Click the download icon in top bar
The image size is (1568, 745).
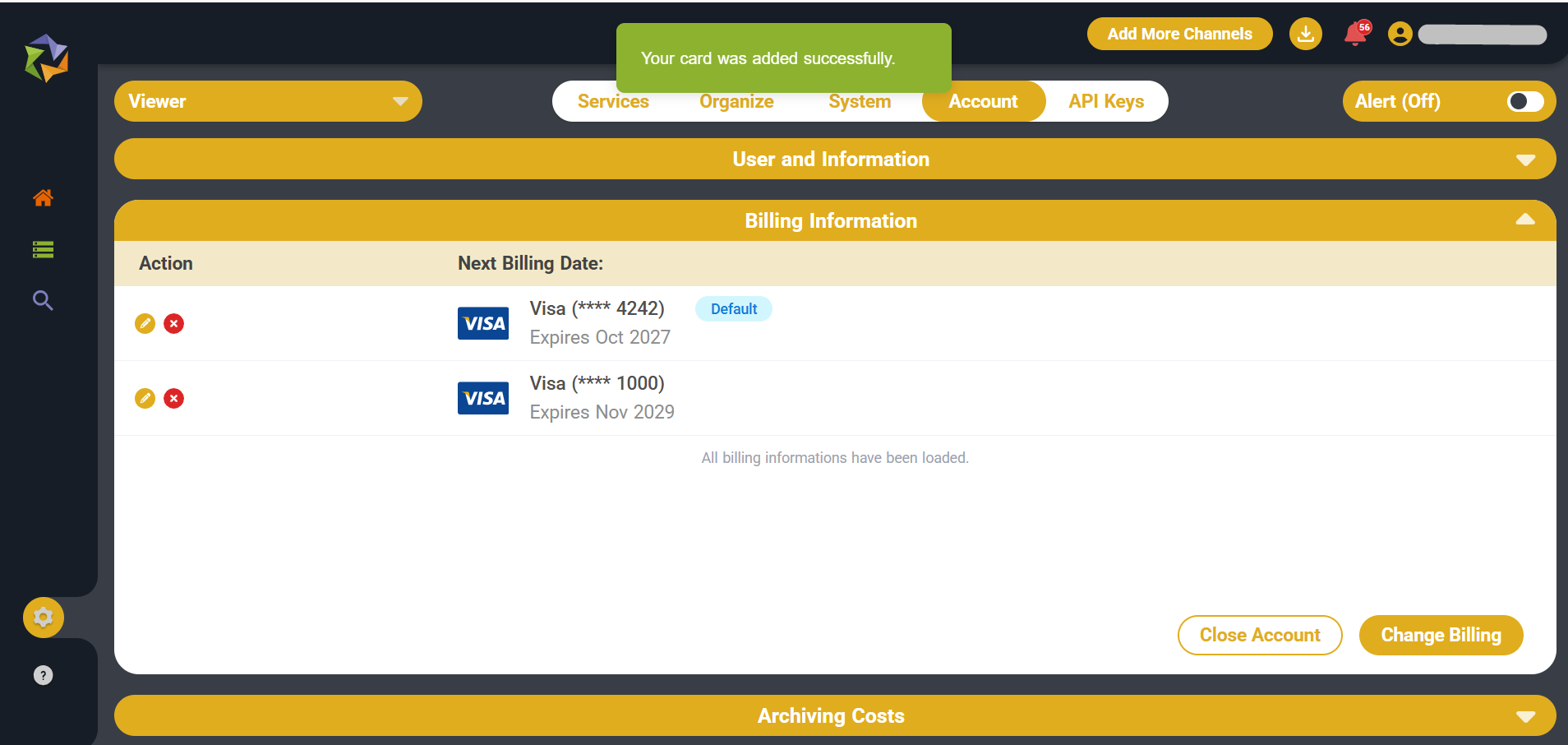[x=1306, y=34]
